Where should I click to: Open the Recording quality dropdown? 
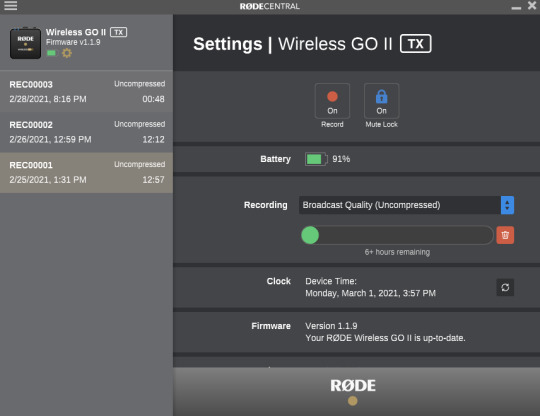coord(406,205)
